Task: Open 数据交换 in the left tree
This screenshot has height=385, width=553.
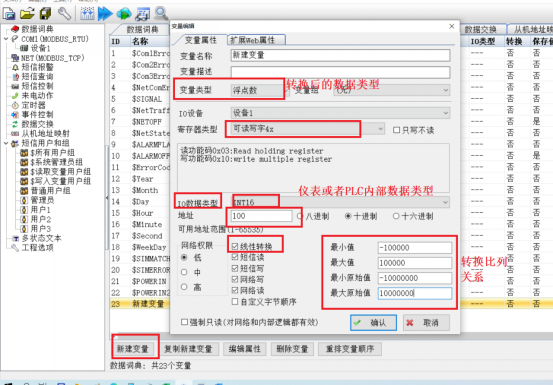Action: (37, 124)
